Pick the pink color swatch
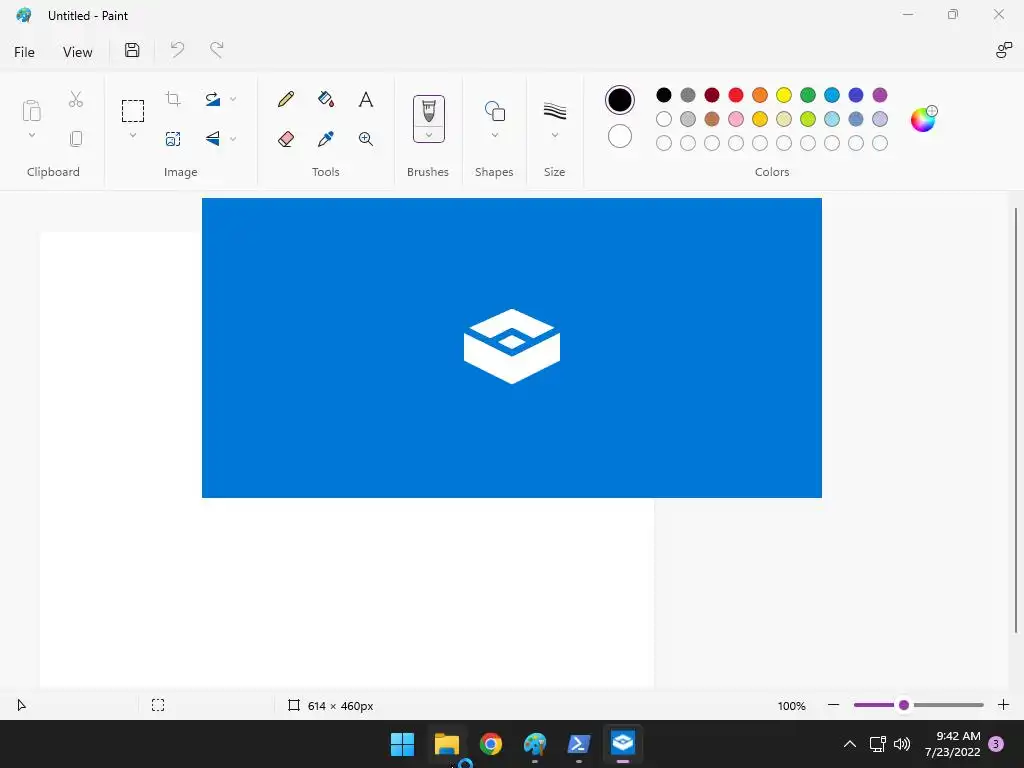 (735, 119)
